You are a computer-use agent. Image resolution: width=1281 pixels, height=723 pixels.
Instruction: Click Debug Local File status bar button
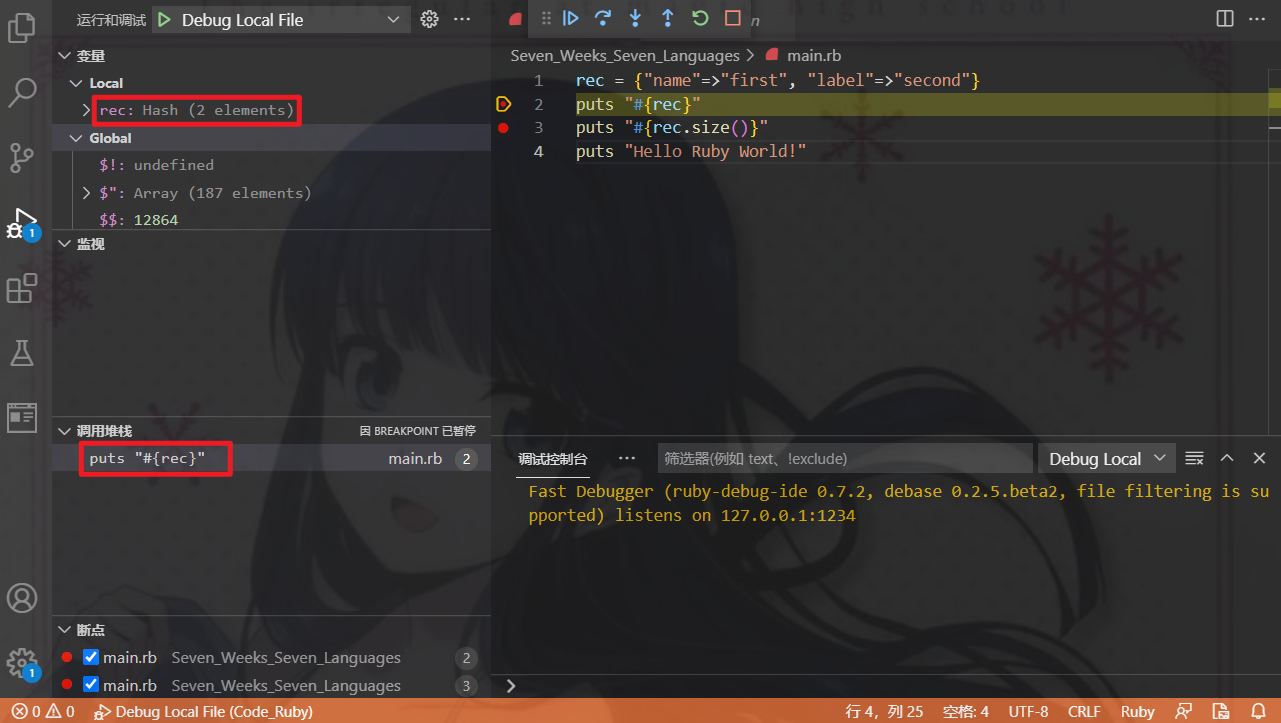[x=203, y=711]
